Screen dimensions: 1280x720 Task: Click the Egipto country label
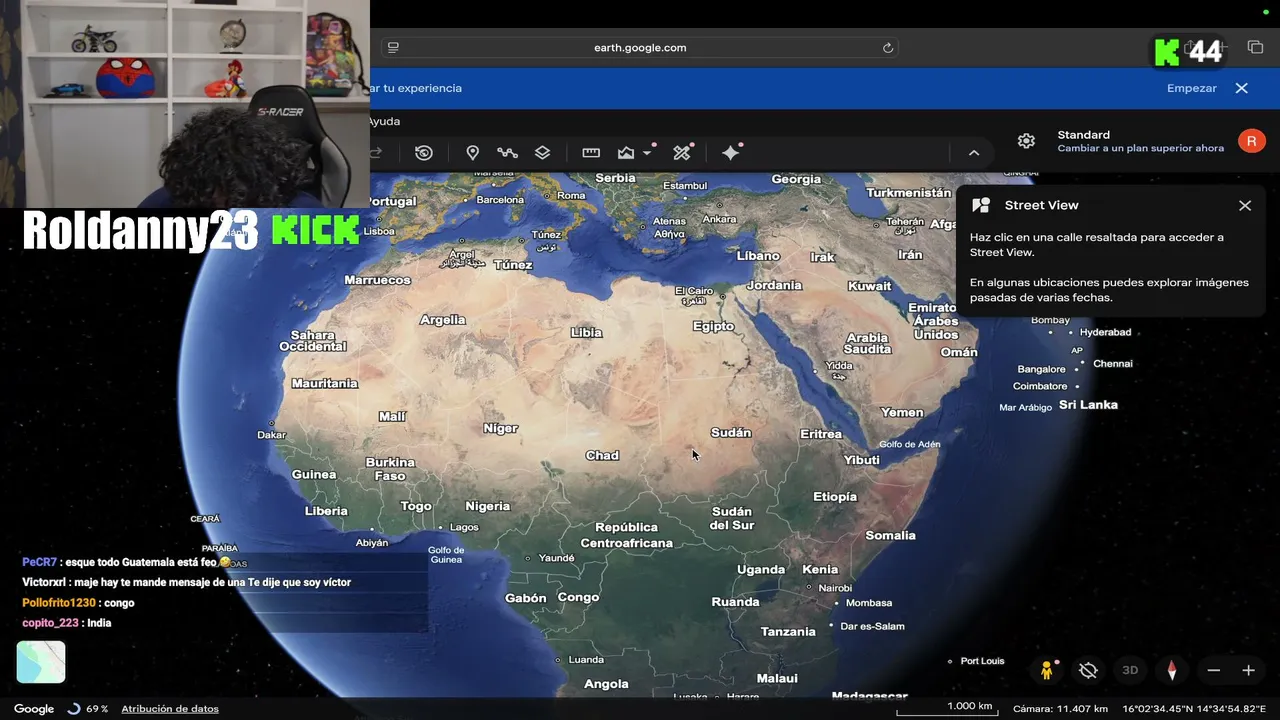tap(714, 326)
